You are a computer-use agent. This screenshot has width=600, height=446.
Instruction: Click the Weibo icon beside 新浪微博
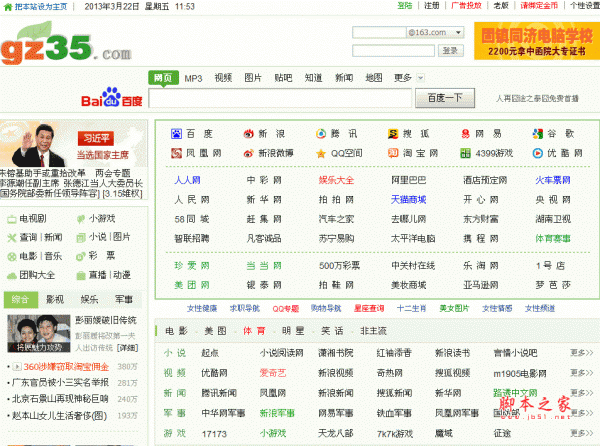(x=249, y=153)
